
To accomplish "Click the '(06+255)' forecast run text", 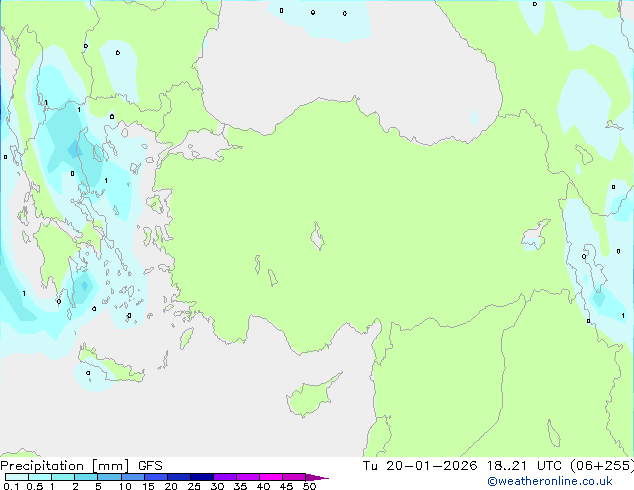I will tap(602, 466).
